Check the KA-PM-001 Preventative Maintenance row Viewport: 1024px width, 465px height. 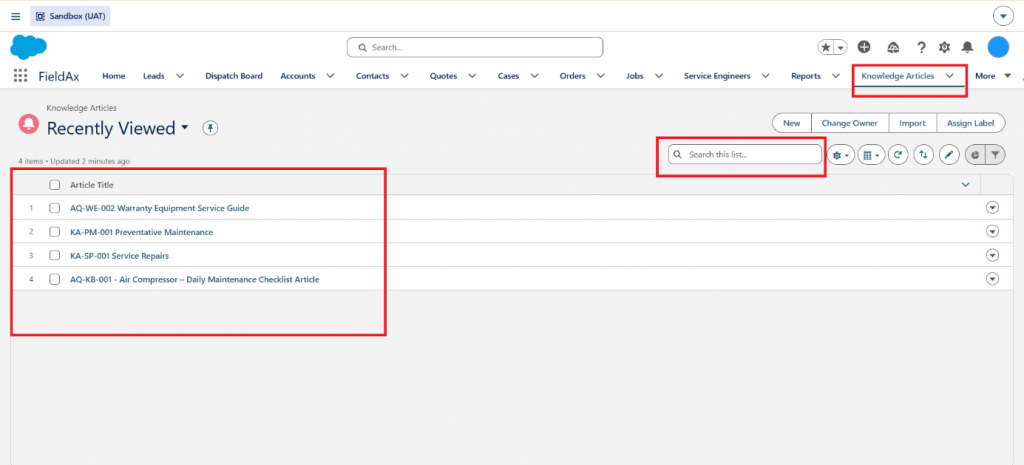(55, 232)
